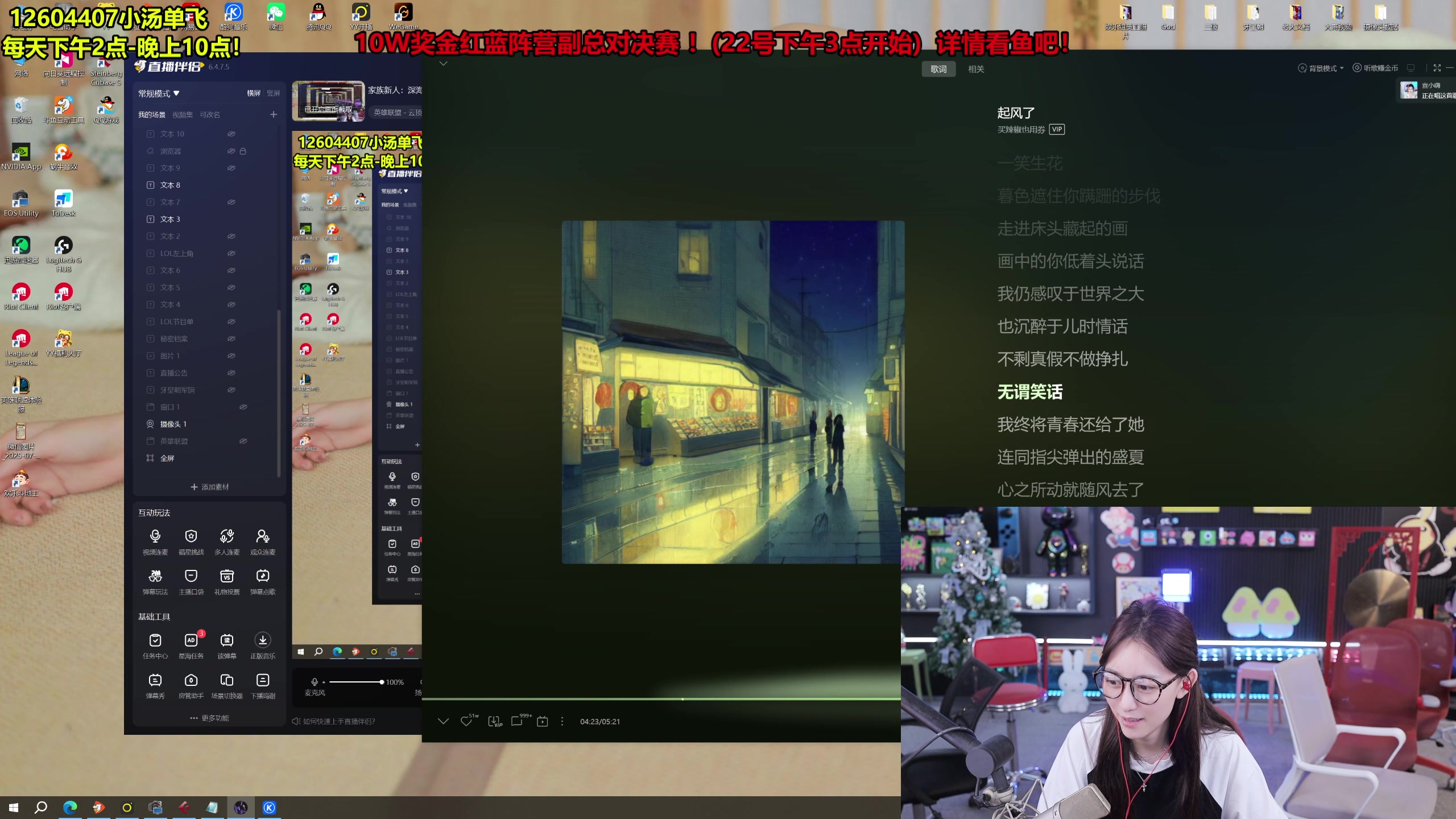Viewport: 1456px width, 819px height.
Task: Toggle visibility of 文本 7 source
Action: [231, 202]
